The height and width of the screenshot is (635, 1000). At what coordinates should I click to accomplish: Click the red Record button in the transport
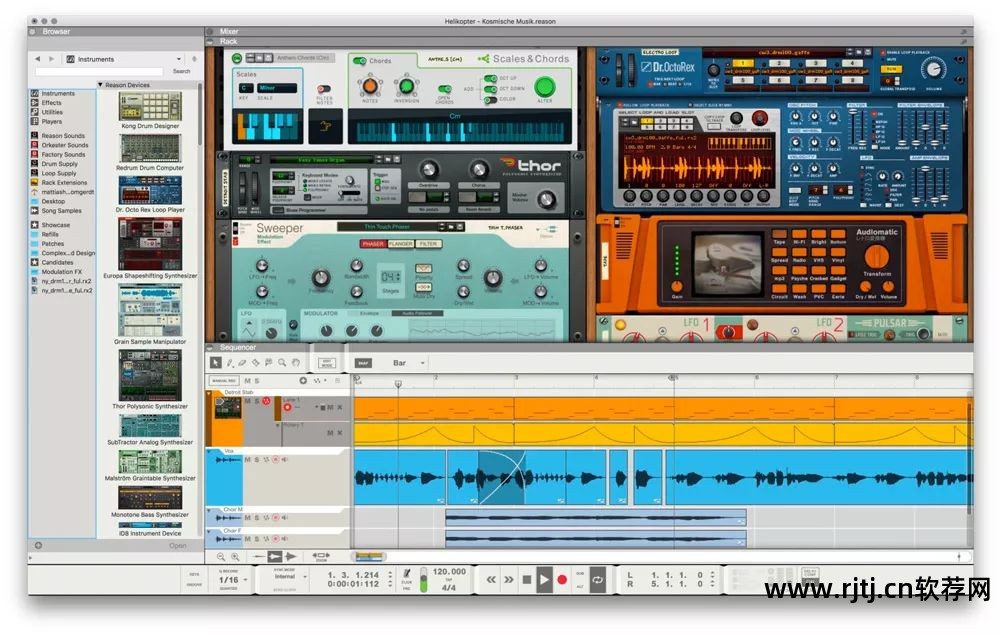pos(562,580)
